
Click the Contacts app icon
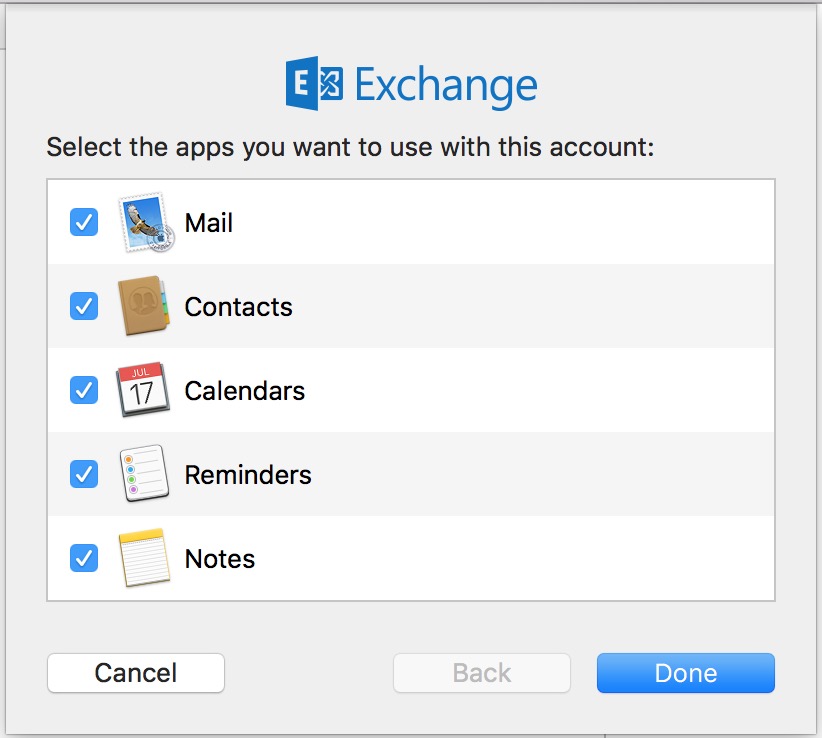point(145,306)
